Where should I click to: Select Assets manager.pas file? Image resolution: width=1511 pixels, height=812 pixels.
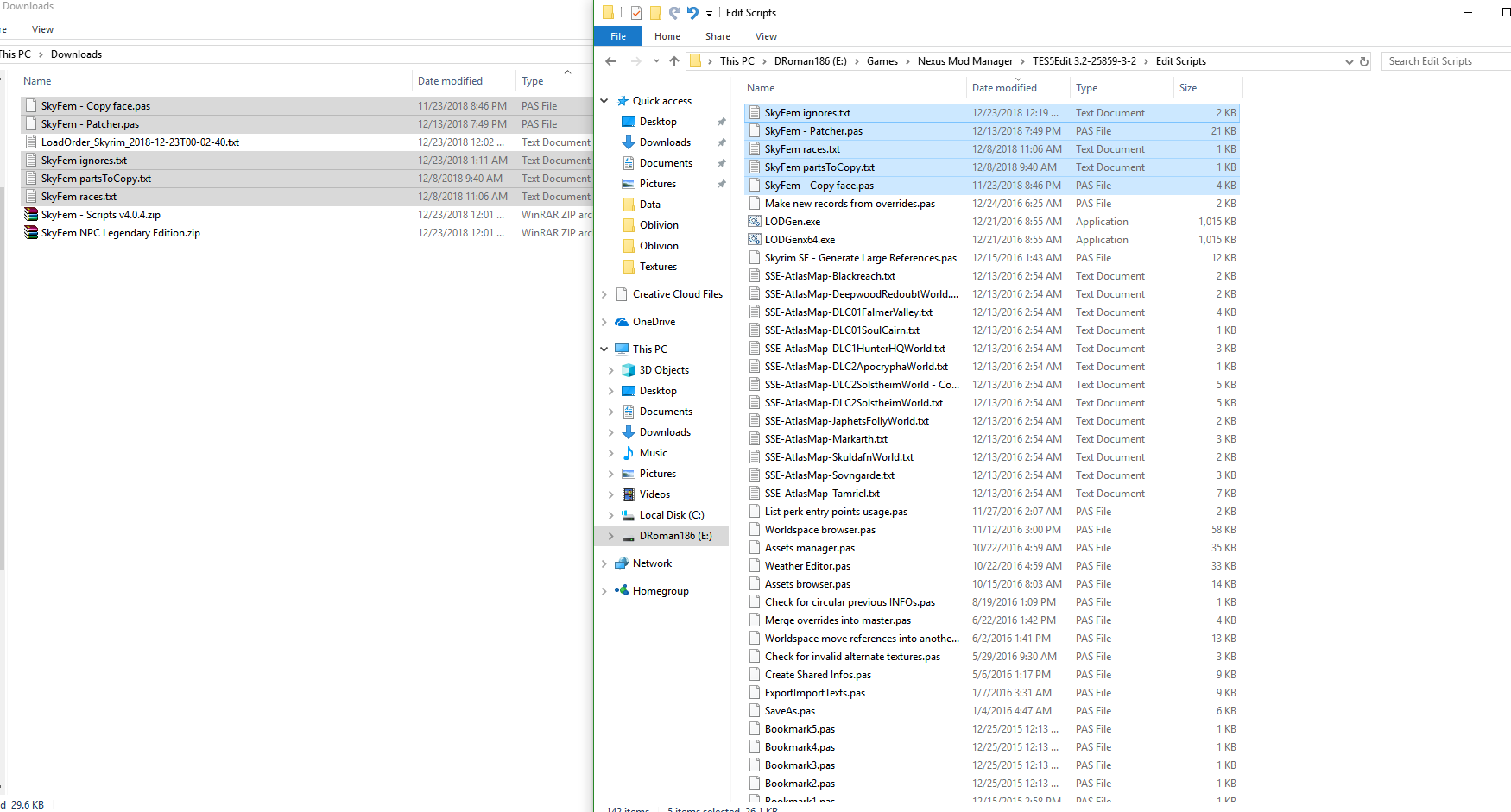pos(809,548)
